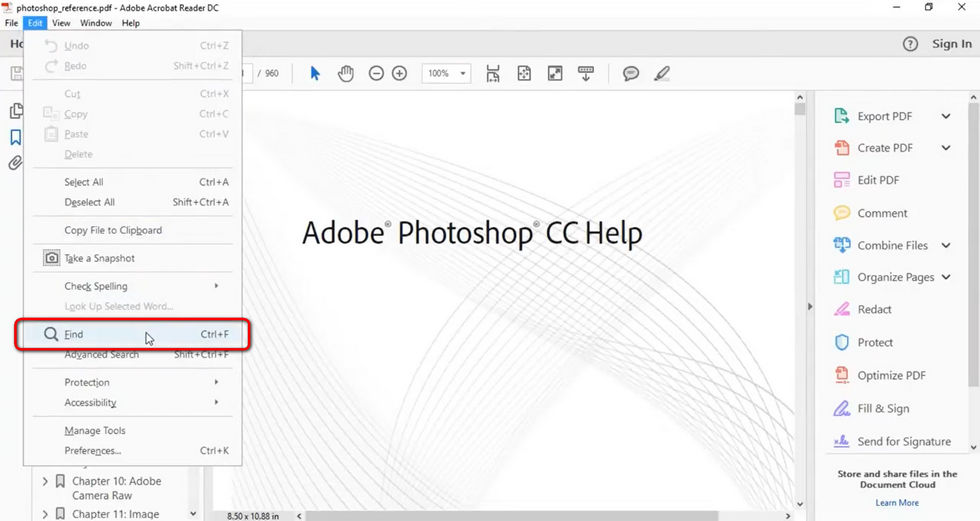Screen dimensions: 980x521
Task: Choose Manage Tools in Edit menu
Action: coord(132,430)
